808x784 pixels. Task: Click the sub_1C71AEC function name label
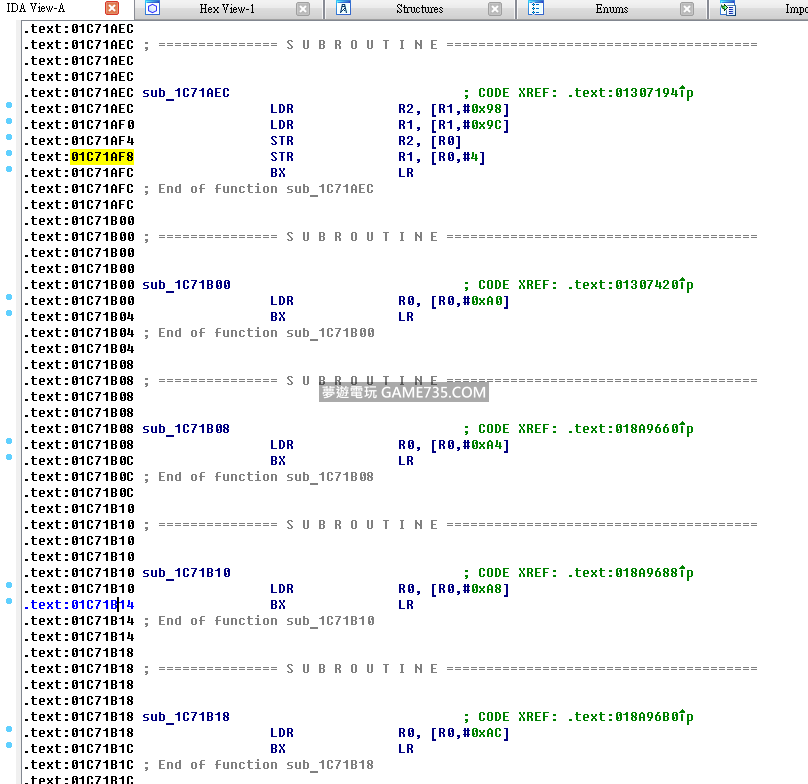point(186,93)
